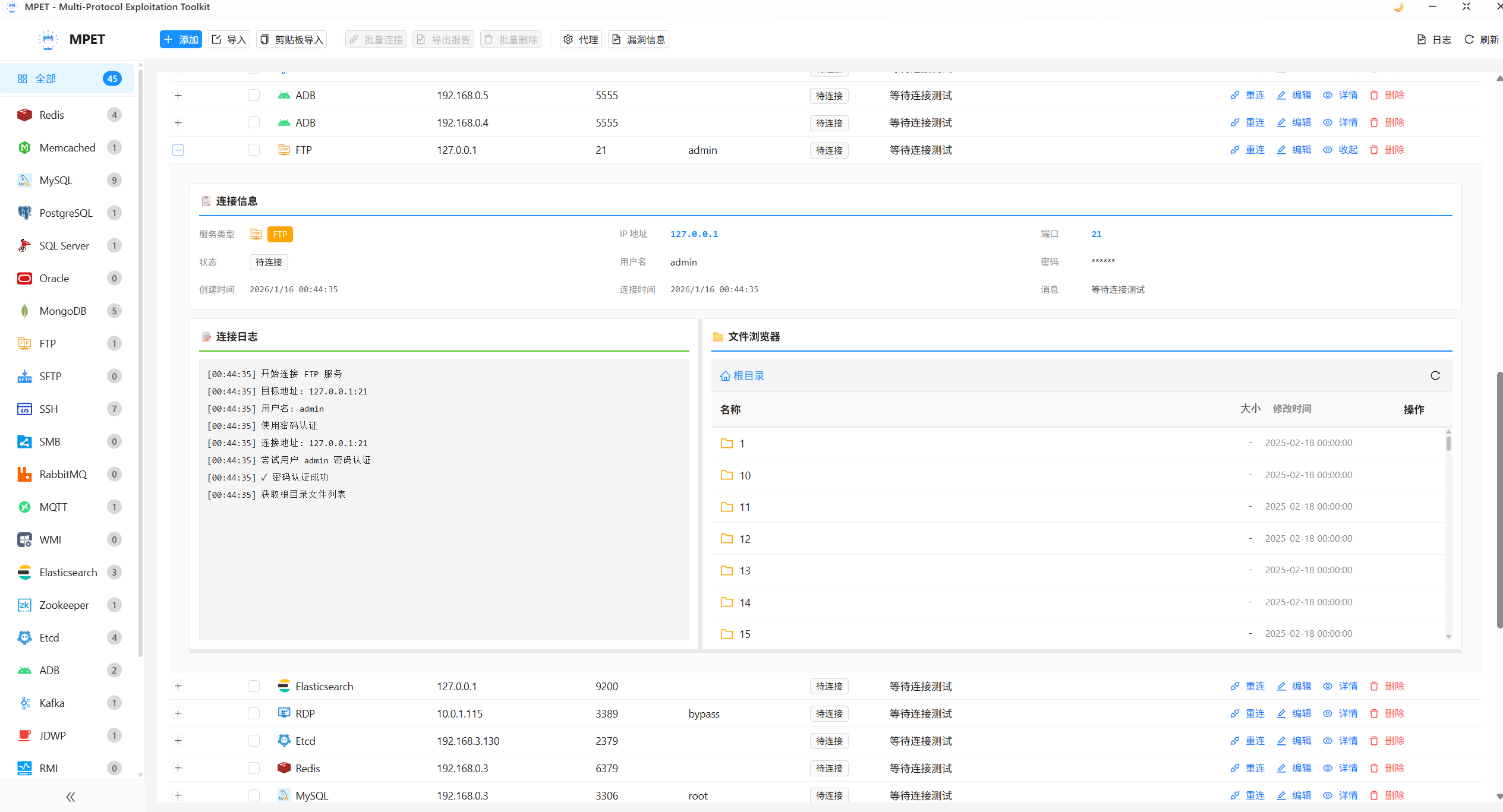
Task: Click the file browser refresh icon
Action: (1435, 375)
